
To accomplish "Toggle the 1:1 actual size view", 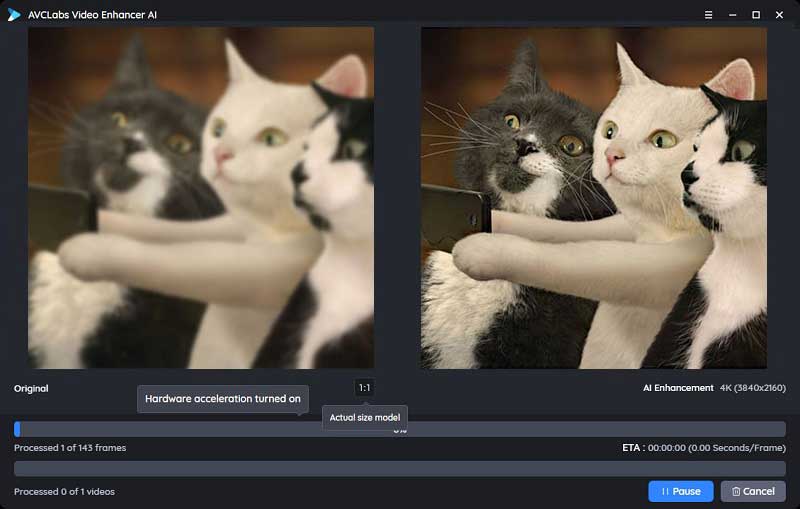I will [x=364, y=388].
